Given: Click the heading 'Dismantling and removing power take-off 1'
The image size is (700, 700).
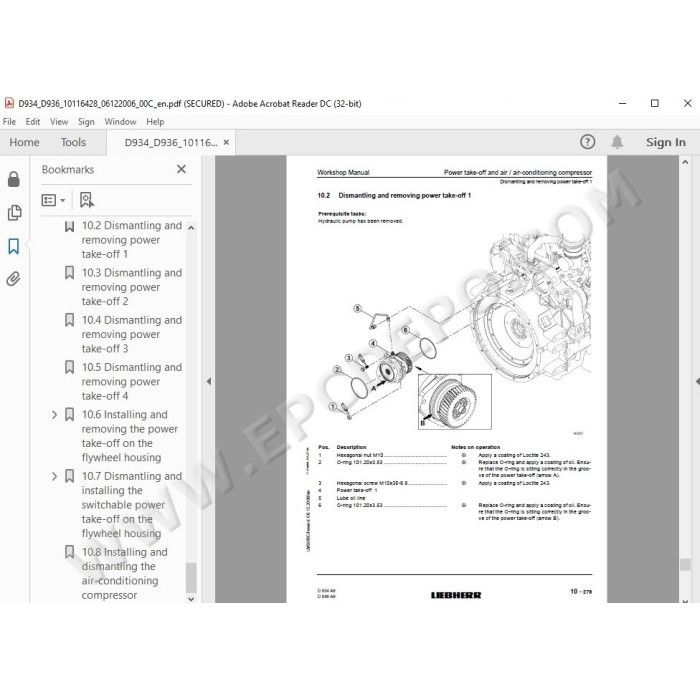Looking at the screenshot, I should pos(404,196).
